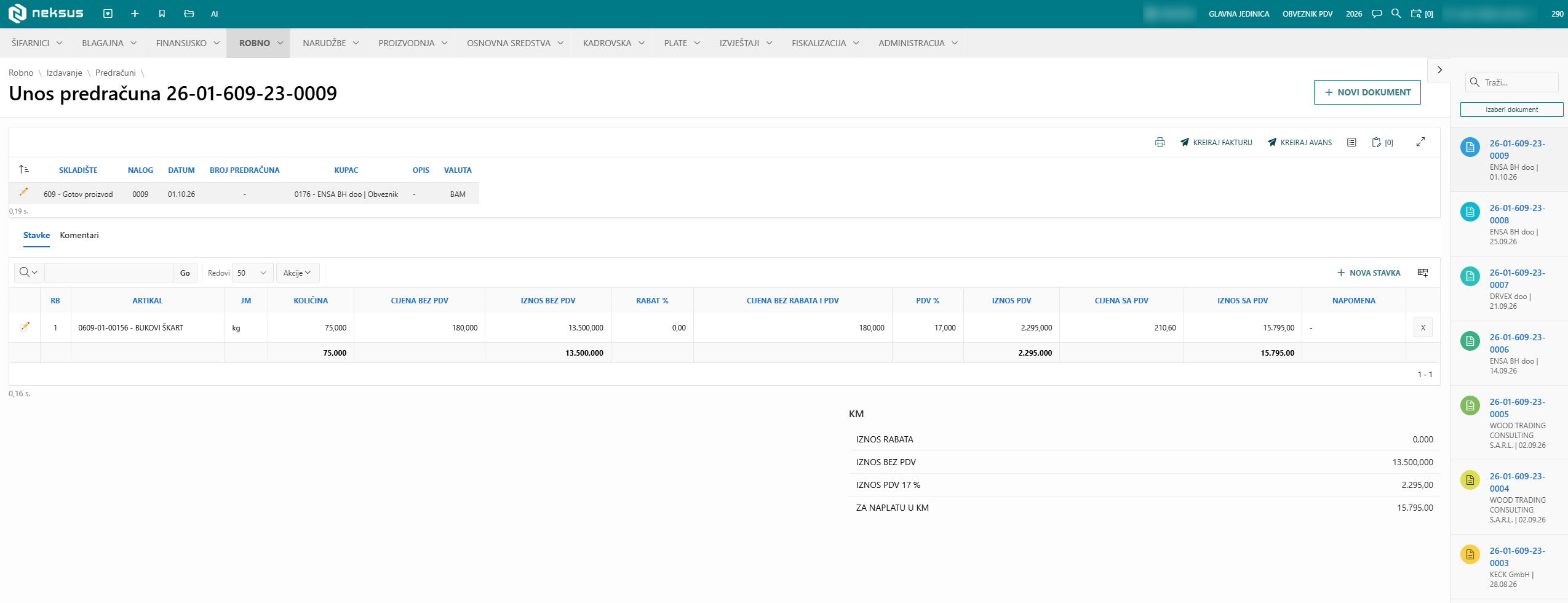Collapse the right sidebar chevron
The width and height of the screenshot is (1568, 603).
pos(1439,70)
